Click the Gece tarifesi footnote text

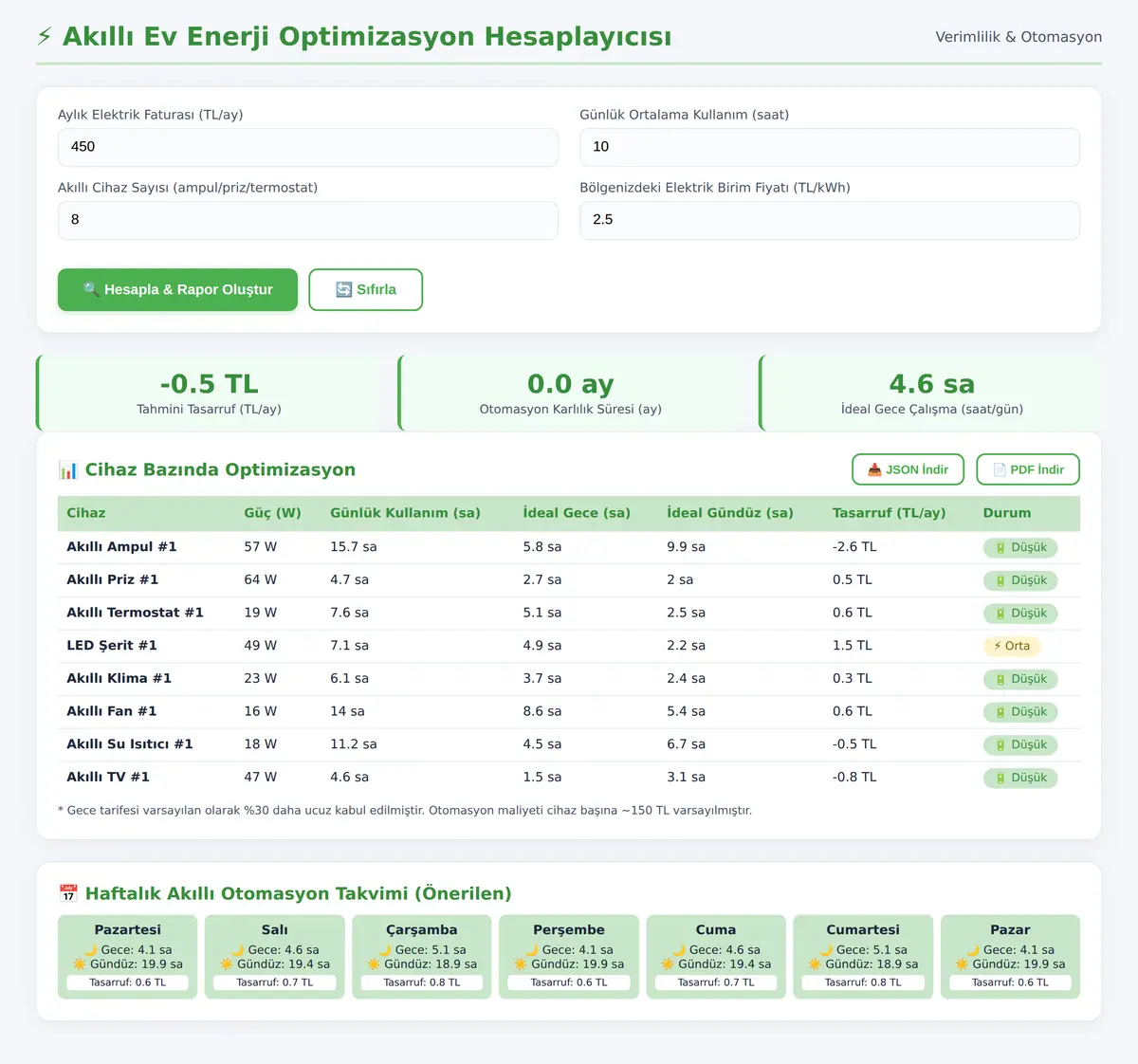405,811
